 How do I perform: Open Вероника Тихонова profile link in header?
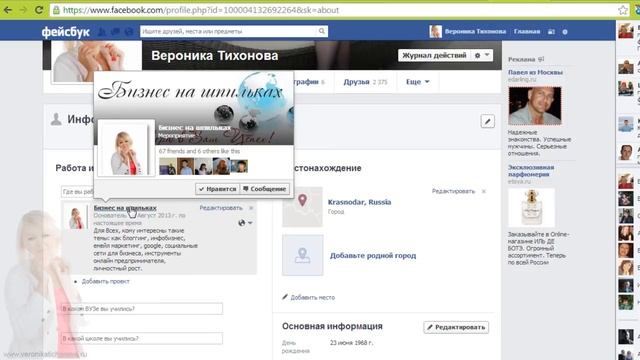tap(475, 31)
